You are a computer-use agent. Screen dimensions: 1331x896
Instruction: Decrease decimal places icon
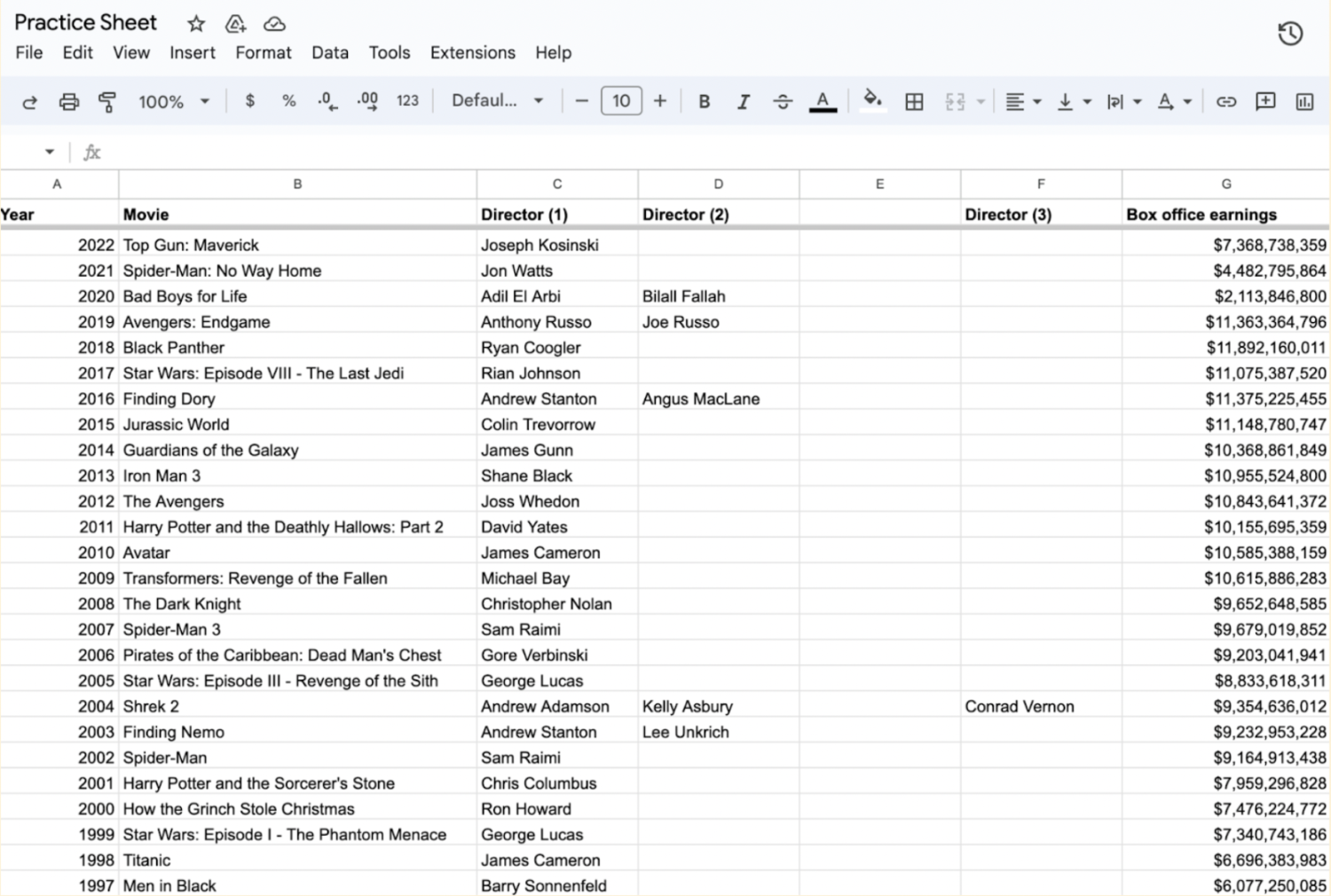click(327, 101)
